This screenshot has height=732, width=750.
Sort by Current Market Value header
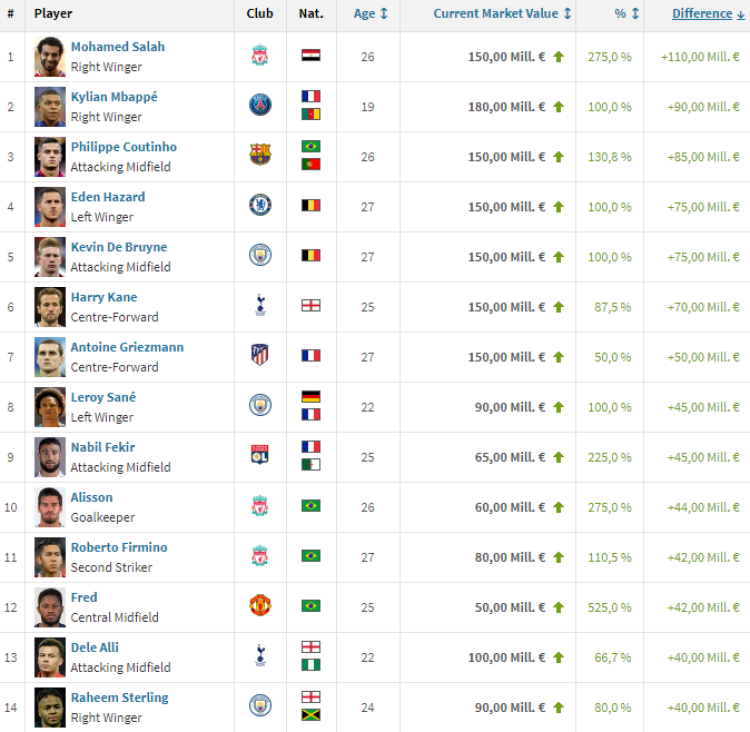click(502, 14)
